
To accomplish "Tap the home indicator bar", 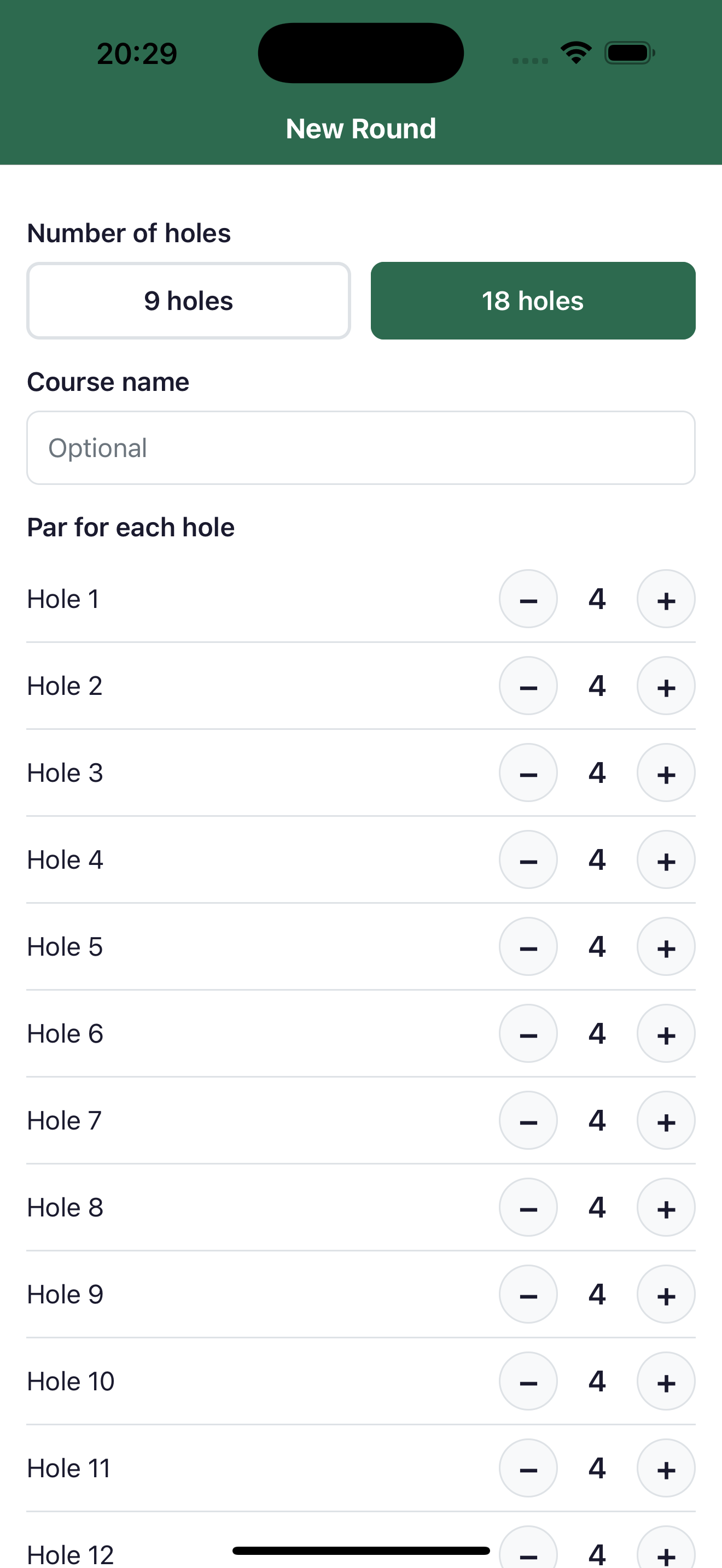I will pos(360,1551).
